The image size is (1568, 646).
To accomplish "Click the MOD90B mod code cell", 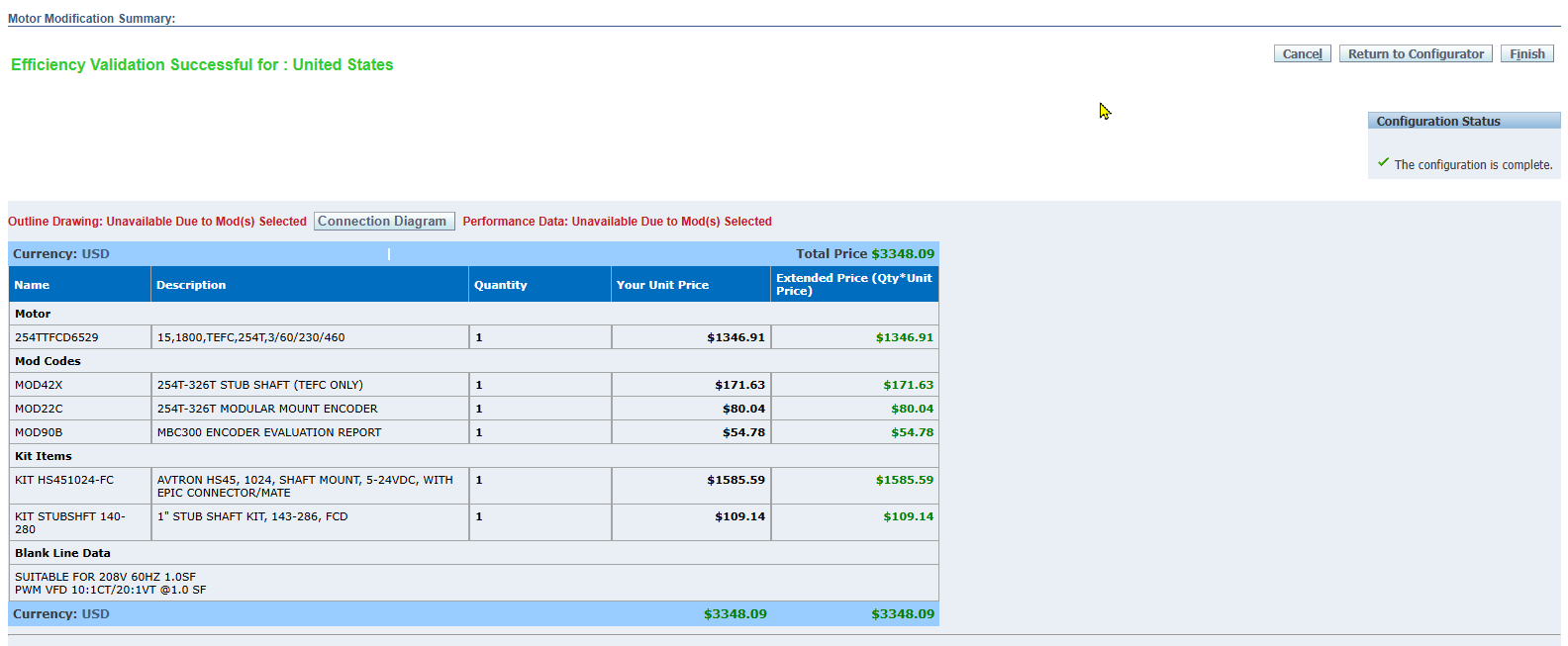I will [x=39, y=432].
